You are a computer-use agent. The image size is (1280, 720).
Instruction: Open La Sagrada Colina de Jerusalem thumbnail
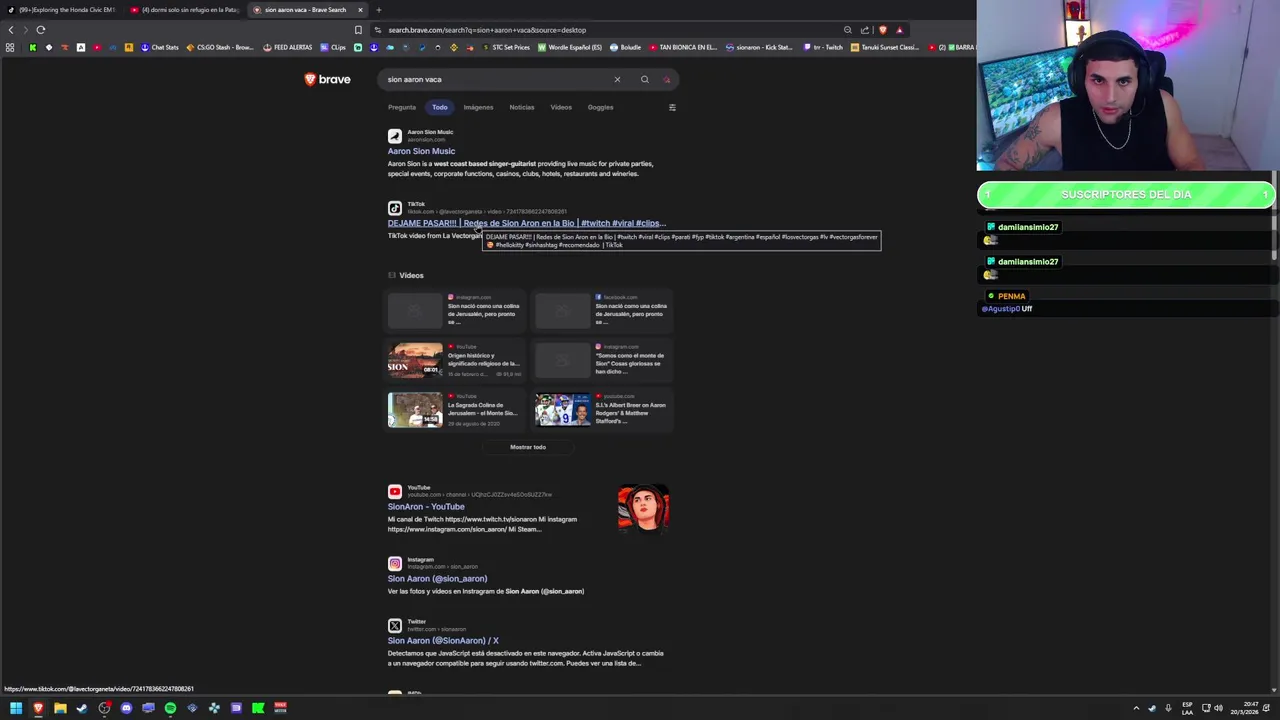coord(415,410)
